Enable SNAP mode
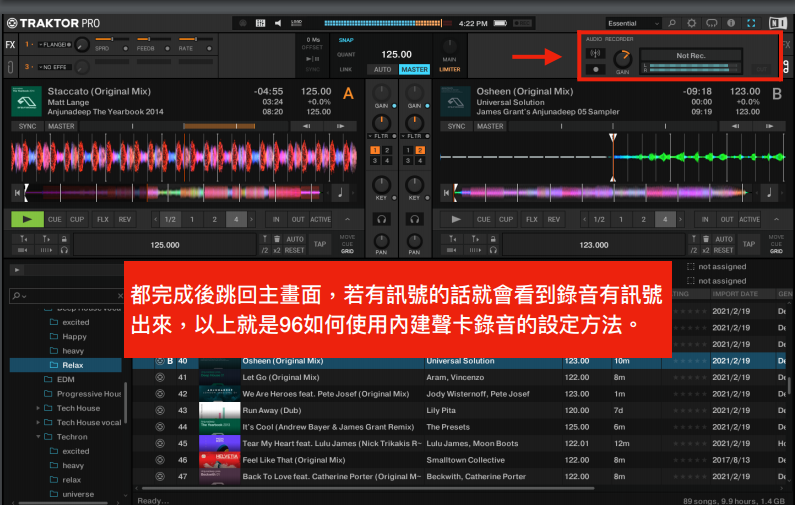The height and width of the screenshot is (505, 795). (346, 40)
